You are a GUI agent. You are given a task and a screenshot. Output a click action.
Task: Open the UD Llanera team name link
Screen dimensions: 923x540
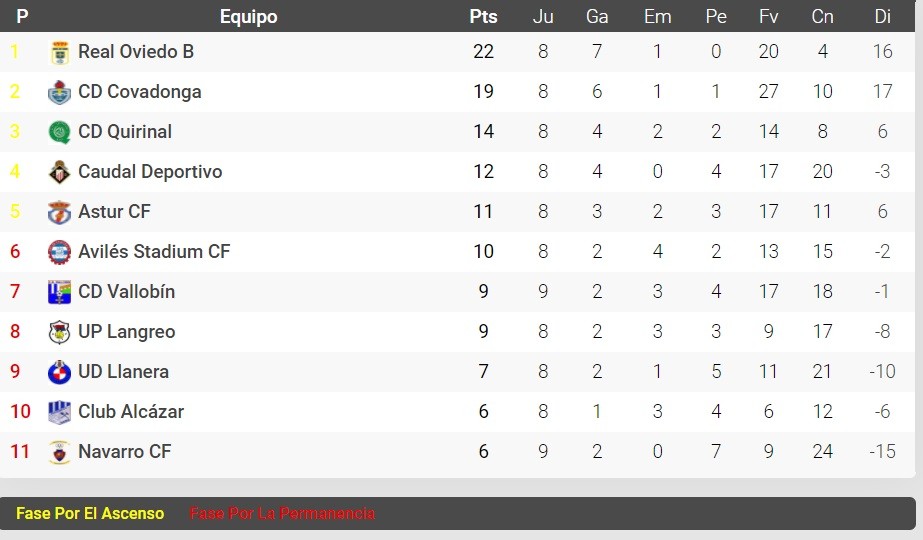click(124, 372)
